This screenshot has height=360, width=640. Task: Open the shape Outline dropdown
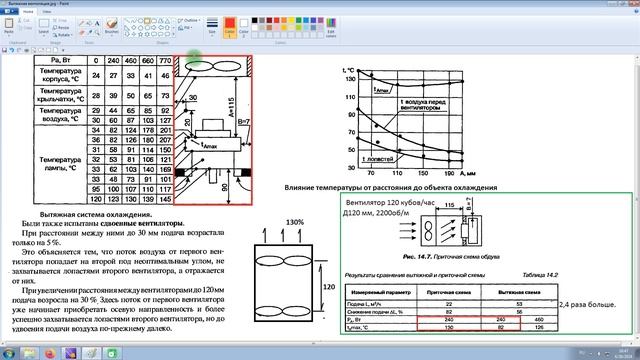point(189,20)
